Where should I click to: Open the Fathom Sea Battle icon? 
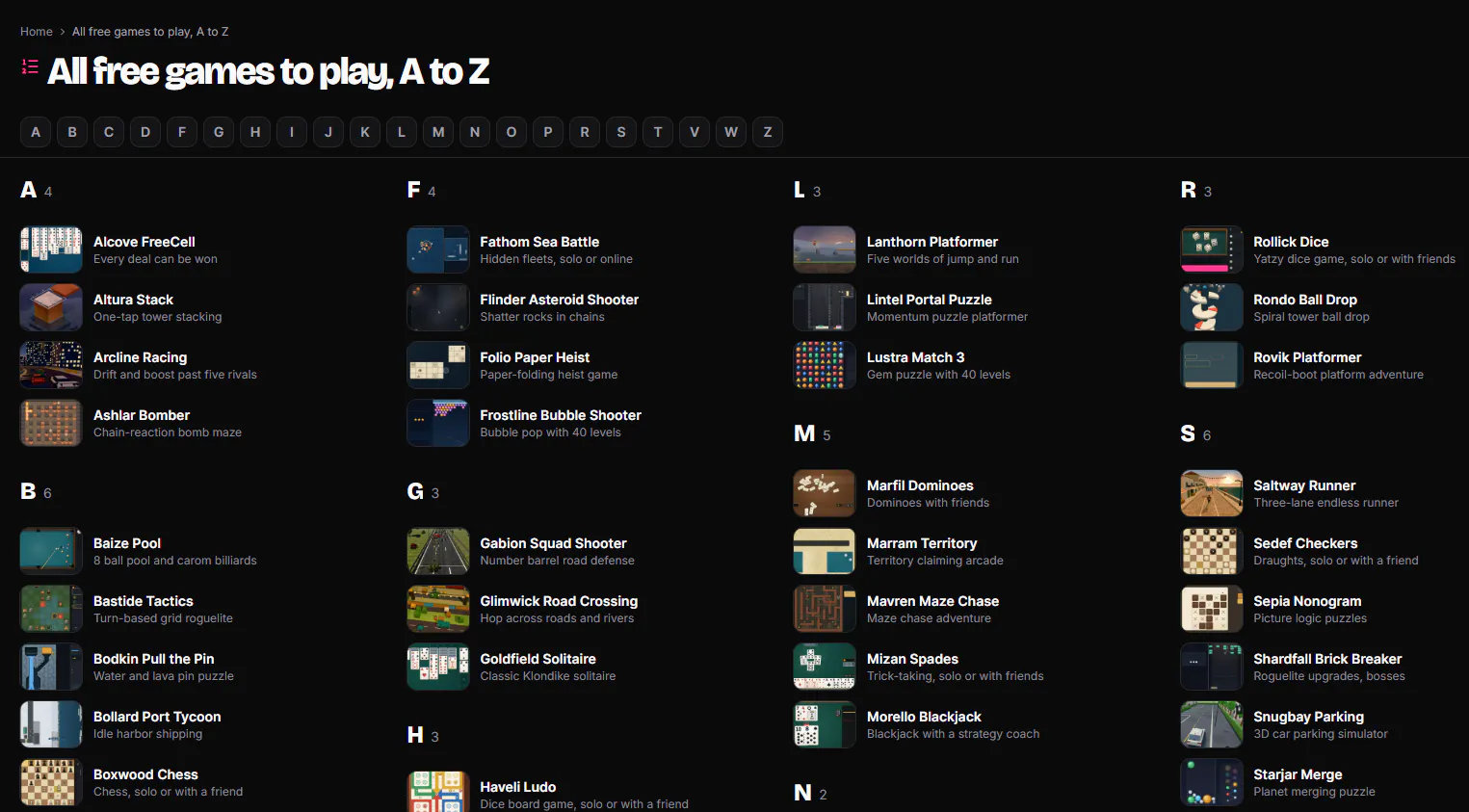438,249
